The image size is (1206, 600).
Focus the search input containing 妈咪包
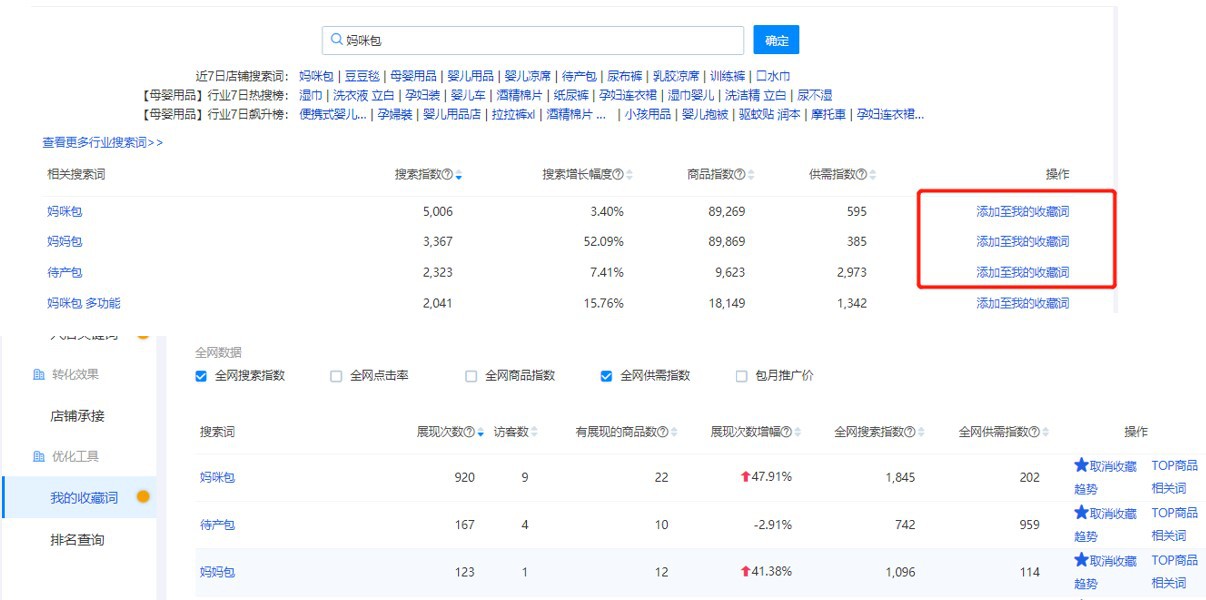pyautogui.click(x=533, y=41)
